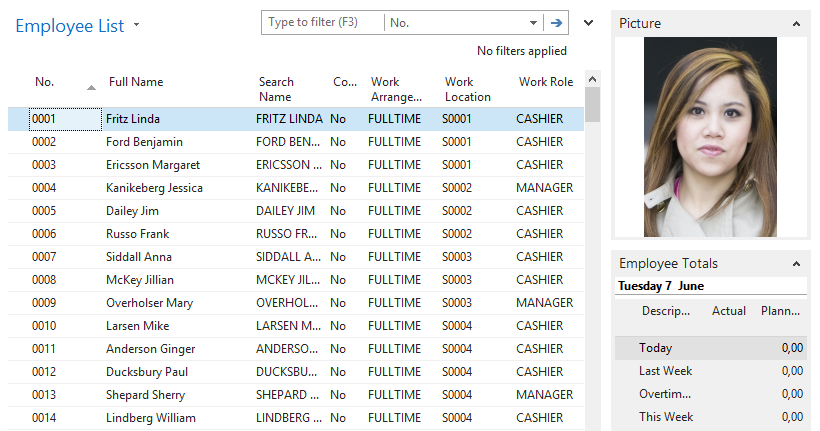Collapse the Picture panel

pos(796,23)
